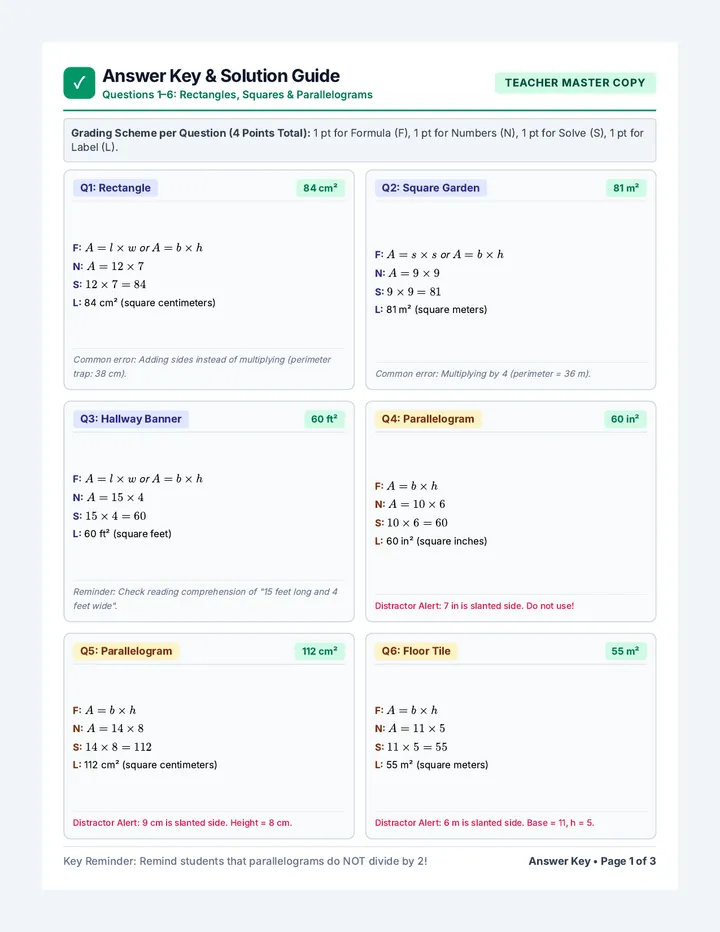Select the Q6: Floor Tile label
Viewport: 720px width, 932px height.
(416, 651)
